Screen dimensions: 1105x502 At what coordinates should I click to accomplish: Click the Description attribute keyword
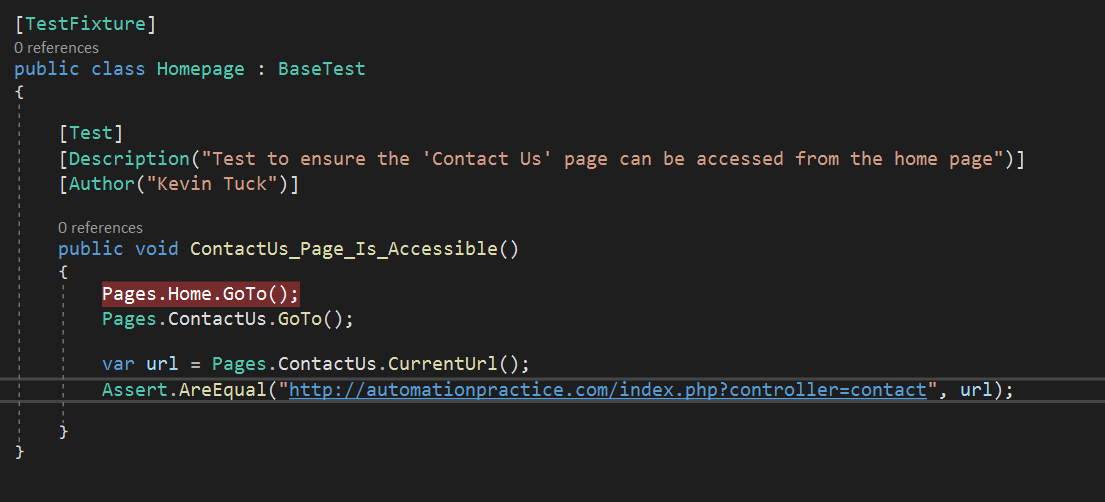pyautogui.click(x=129, y=159)
